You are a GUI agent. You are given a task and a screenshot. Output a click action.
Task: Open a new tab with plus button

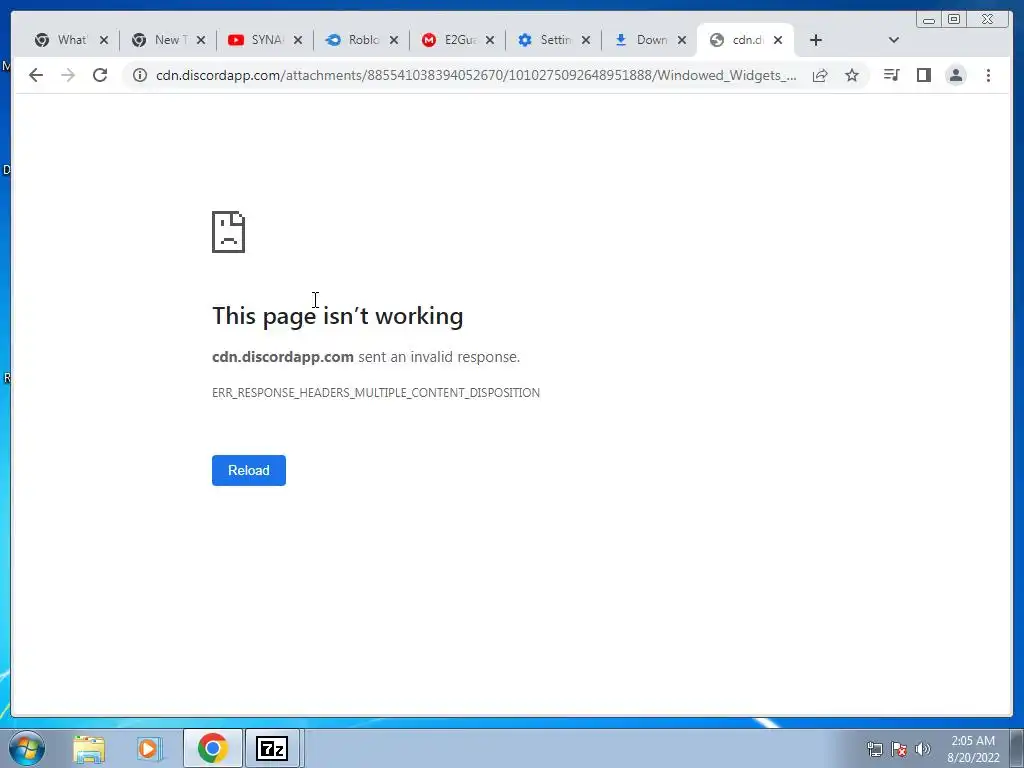(816, 40)
